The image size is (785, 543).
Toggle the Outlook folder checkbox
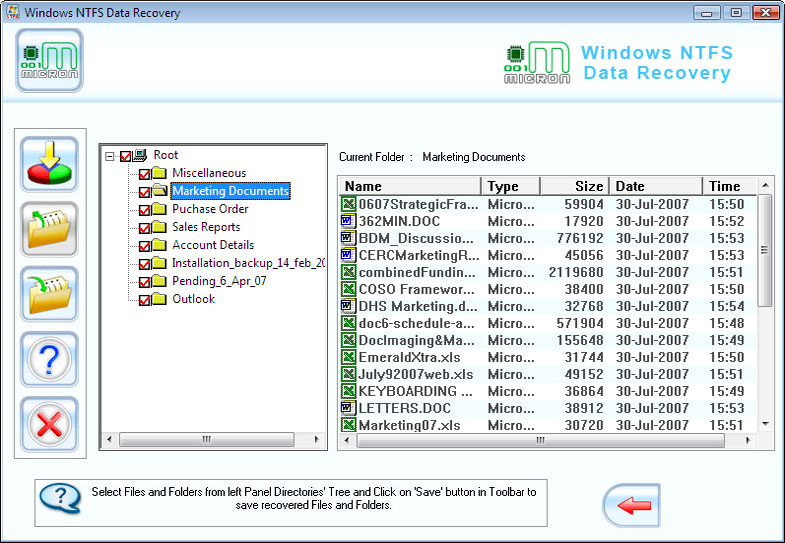click(x=144, y=300)
